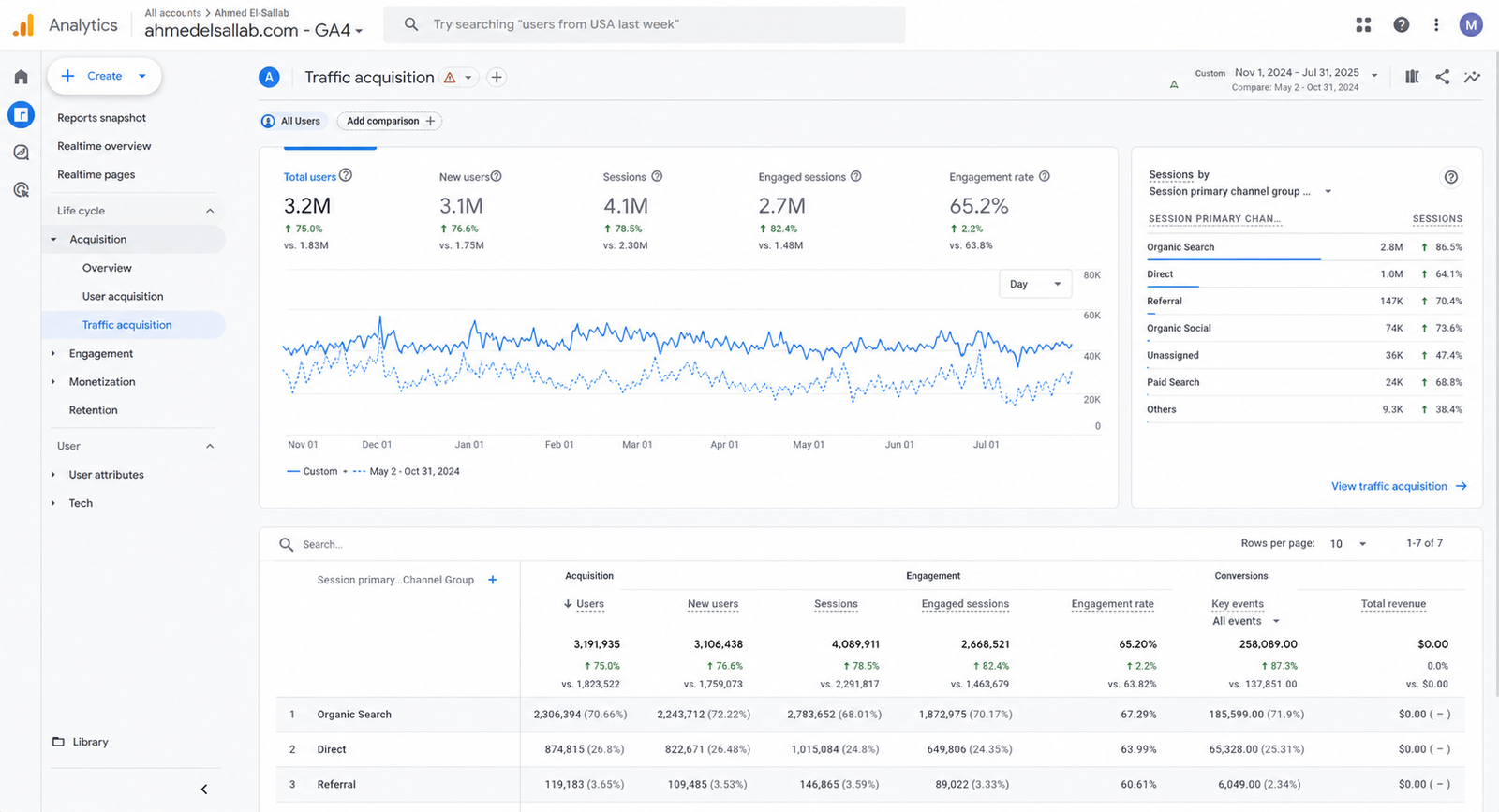Screen dimensions: 1499x812
Task: Open the Reports icon in left rail
Action: point(21,114)
